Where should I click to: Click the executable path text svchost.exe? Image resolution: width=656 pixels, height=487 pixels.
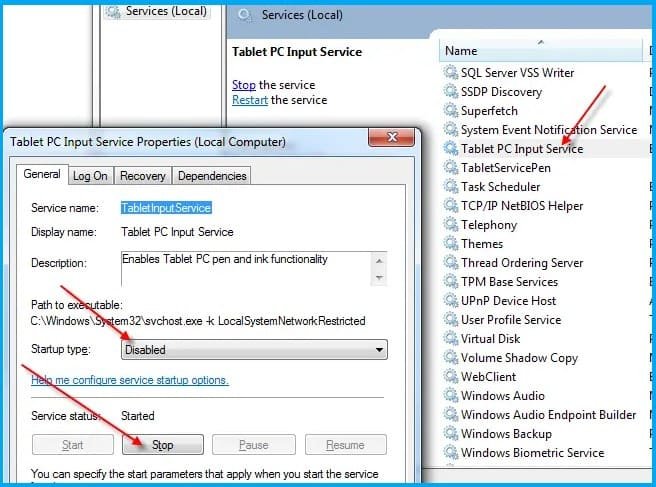pyautogui.click(x=173, y=321)
